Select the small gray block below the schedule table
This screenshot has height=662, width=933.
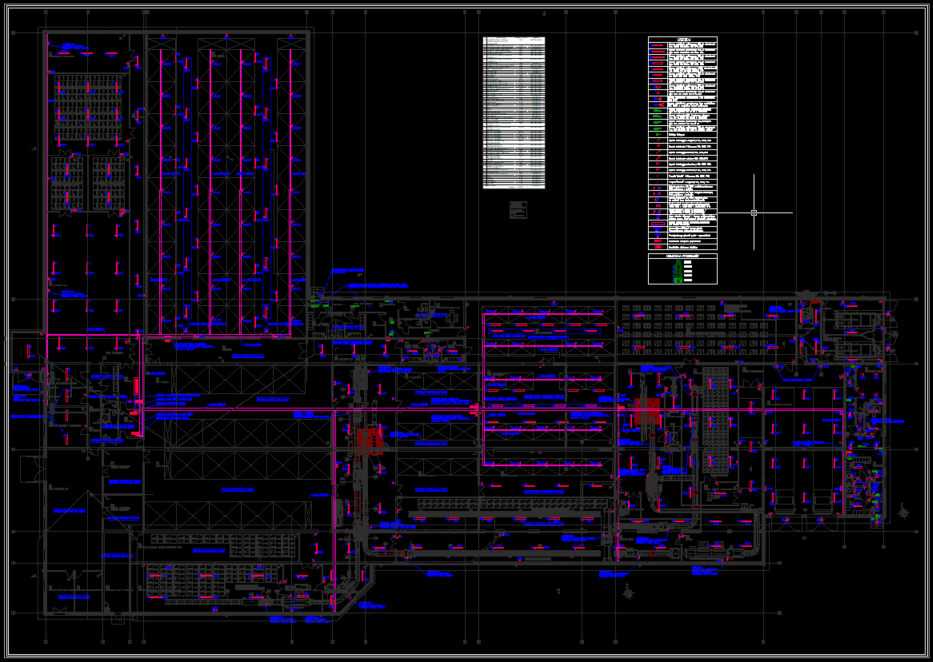[517, 209]
